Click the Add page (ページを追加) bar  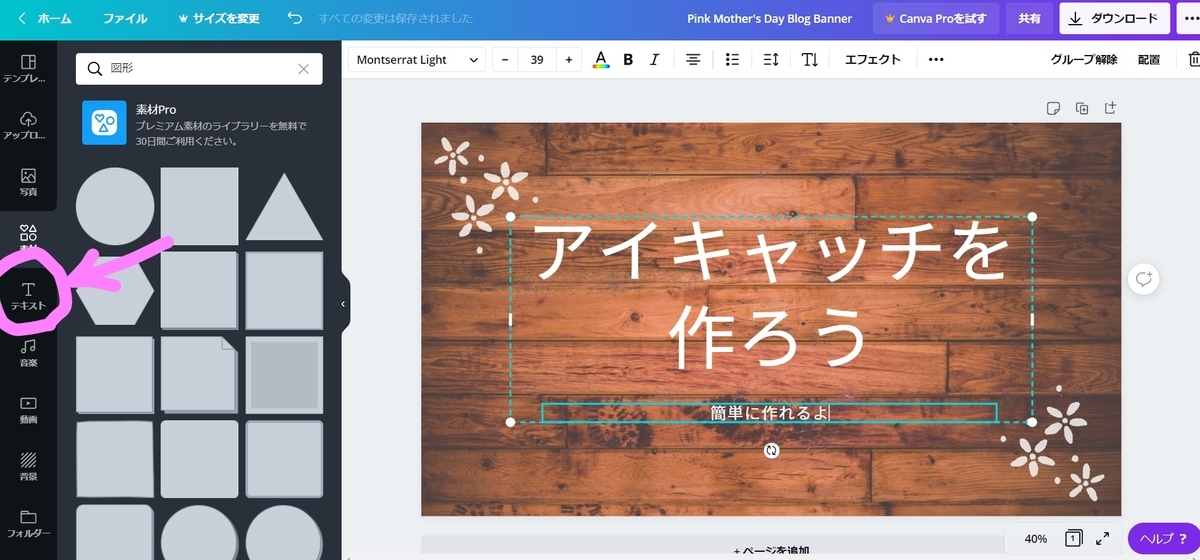[x=771, y=550]
